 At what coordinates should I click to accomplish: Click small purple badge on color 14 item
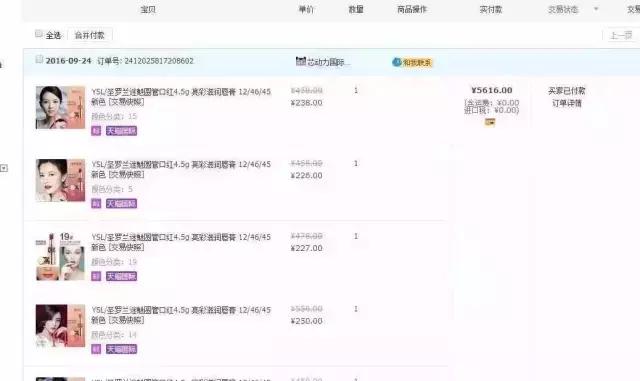(96, 349)
